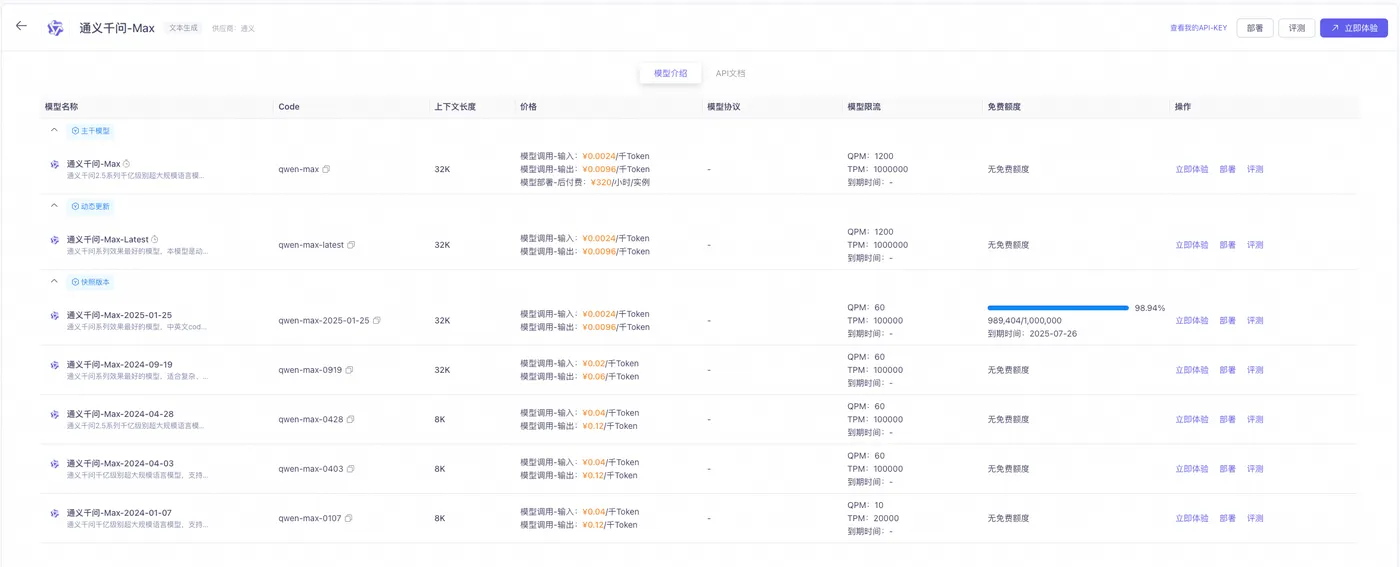
Task: Click the 989,404/1,000,000 quota text
Action: tap(1025, 321)
